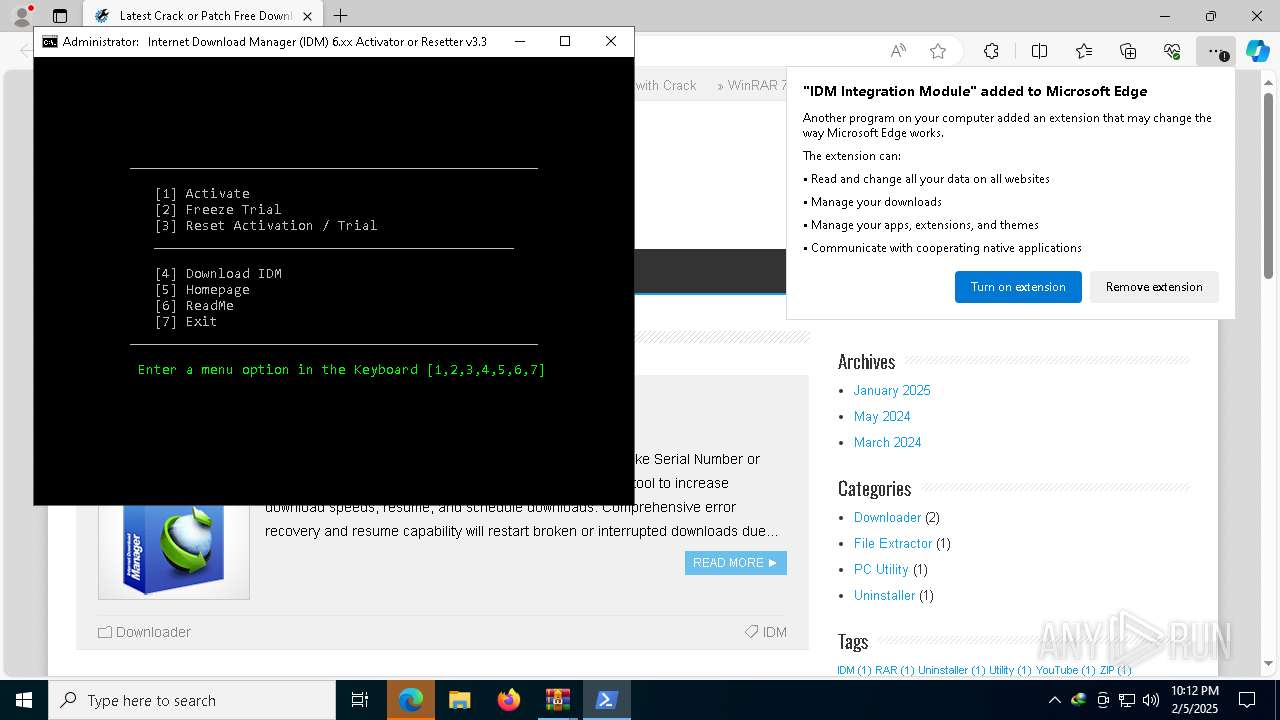The width and height of the screenshot is (1280, 720).
Task: Click RAR tag in the tag cloud
Action: tap(886, 670)
